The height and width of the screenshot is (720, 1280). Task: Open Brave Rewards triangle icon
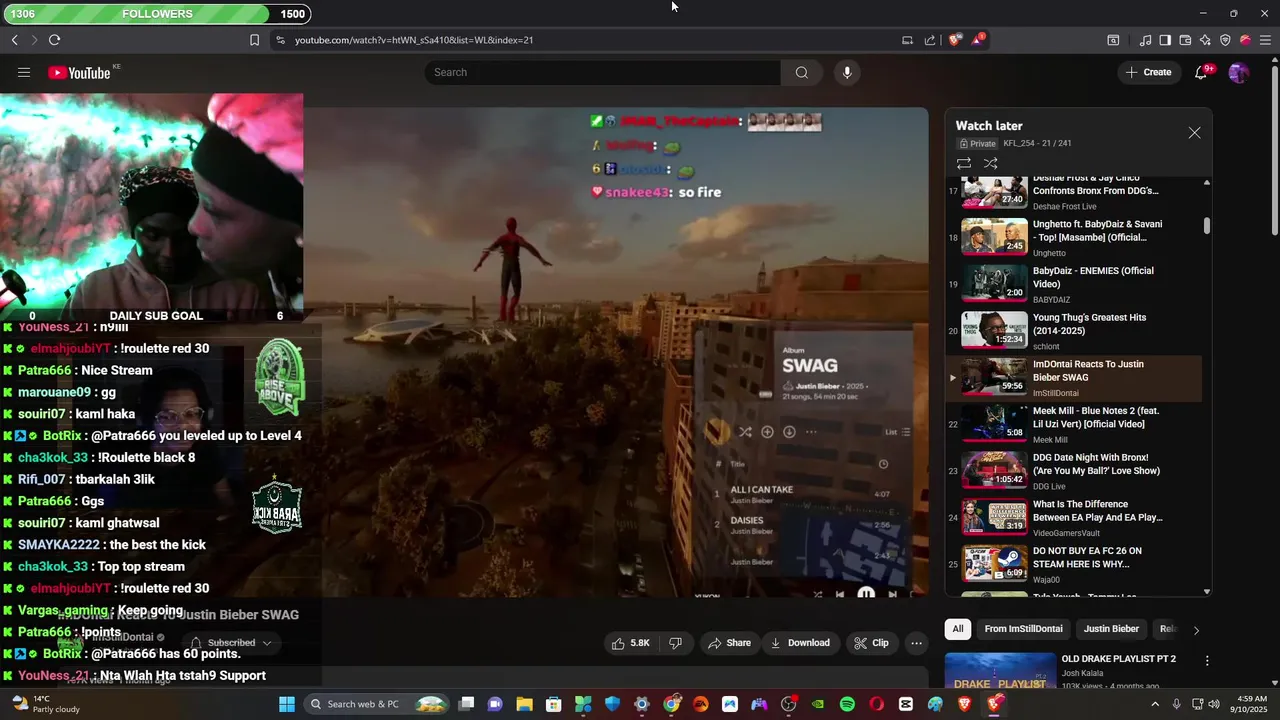[979, 40]
